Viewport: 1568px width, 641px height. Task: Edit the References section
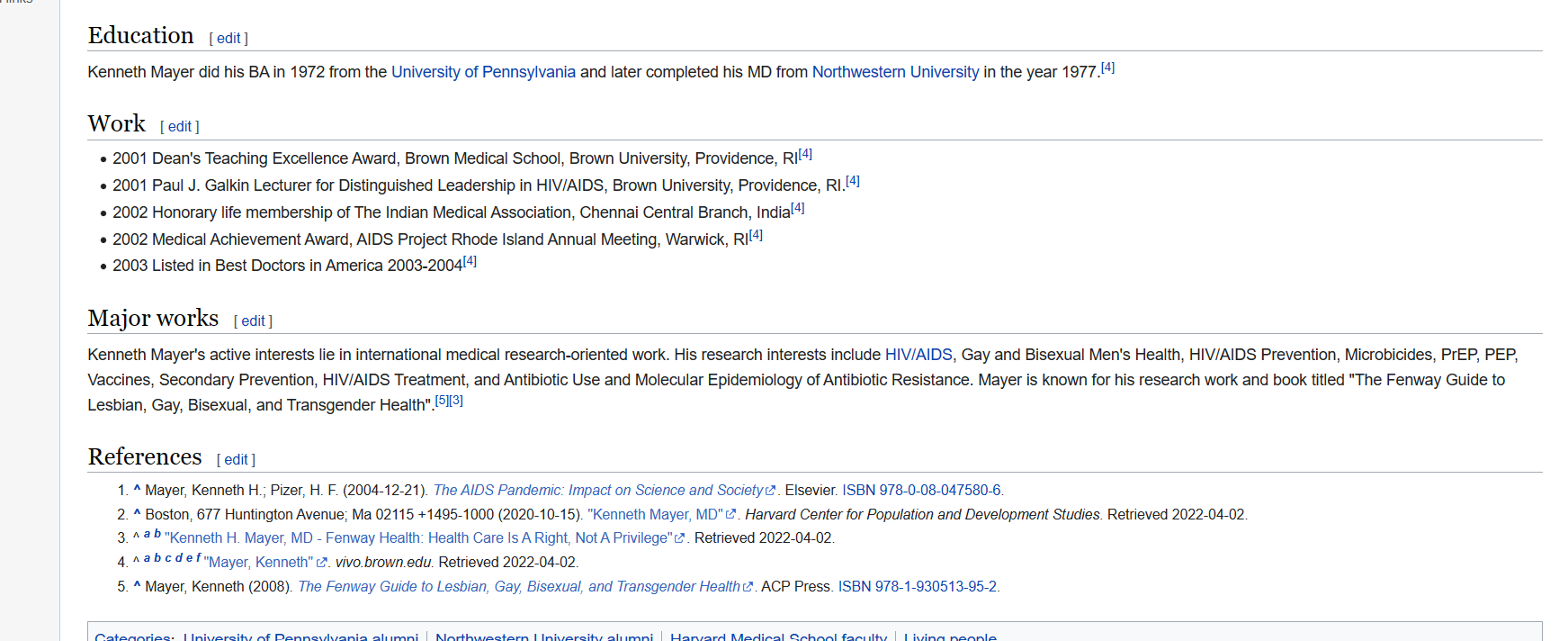point(236,460)
